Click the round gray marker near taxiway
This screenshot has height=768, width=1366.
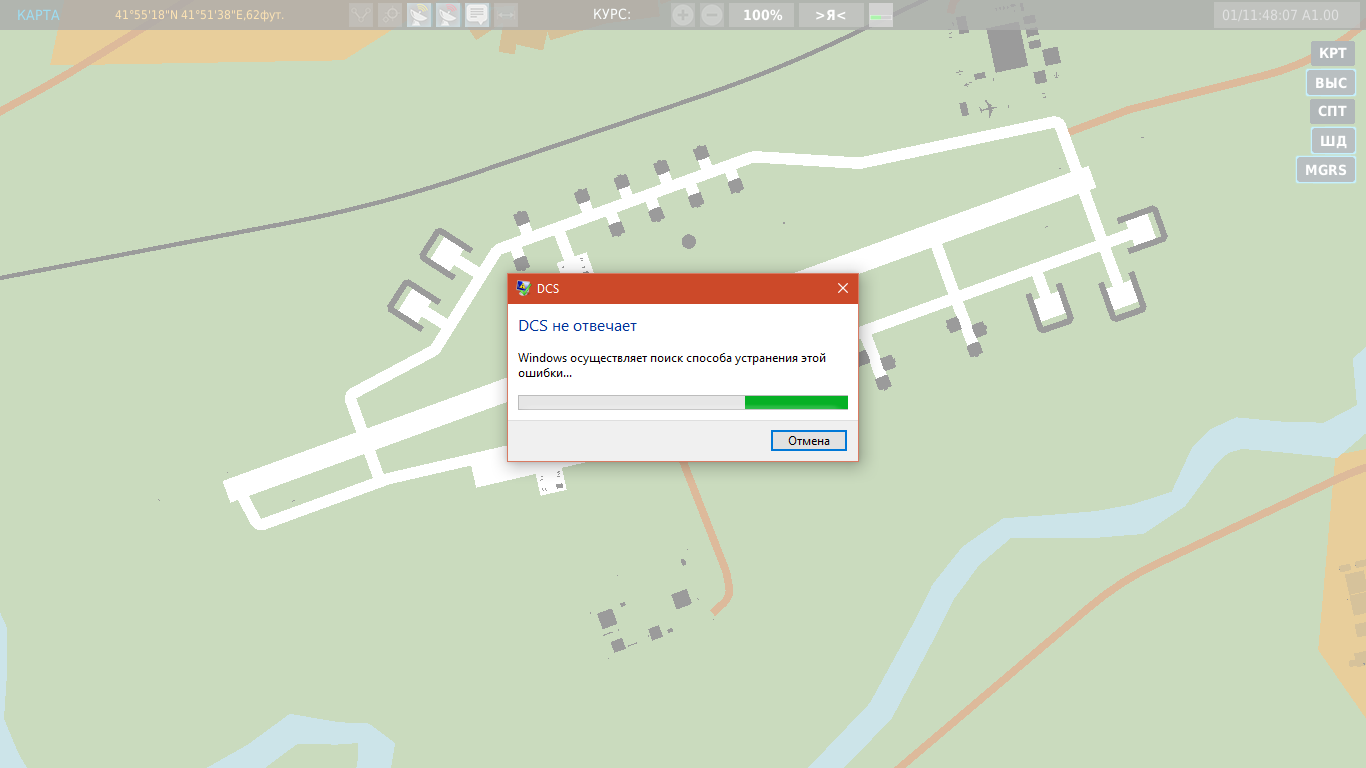coord(688,241)
